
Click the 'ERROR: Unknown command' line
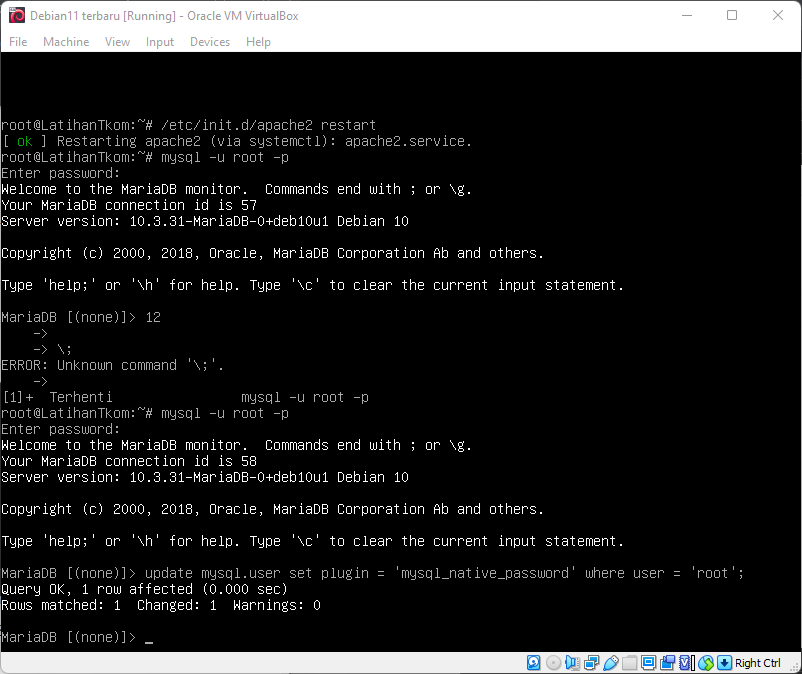[x=113, y=365]
